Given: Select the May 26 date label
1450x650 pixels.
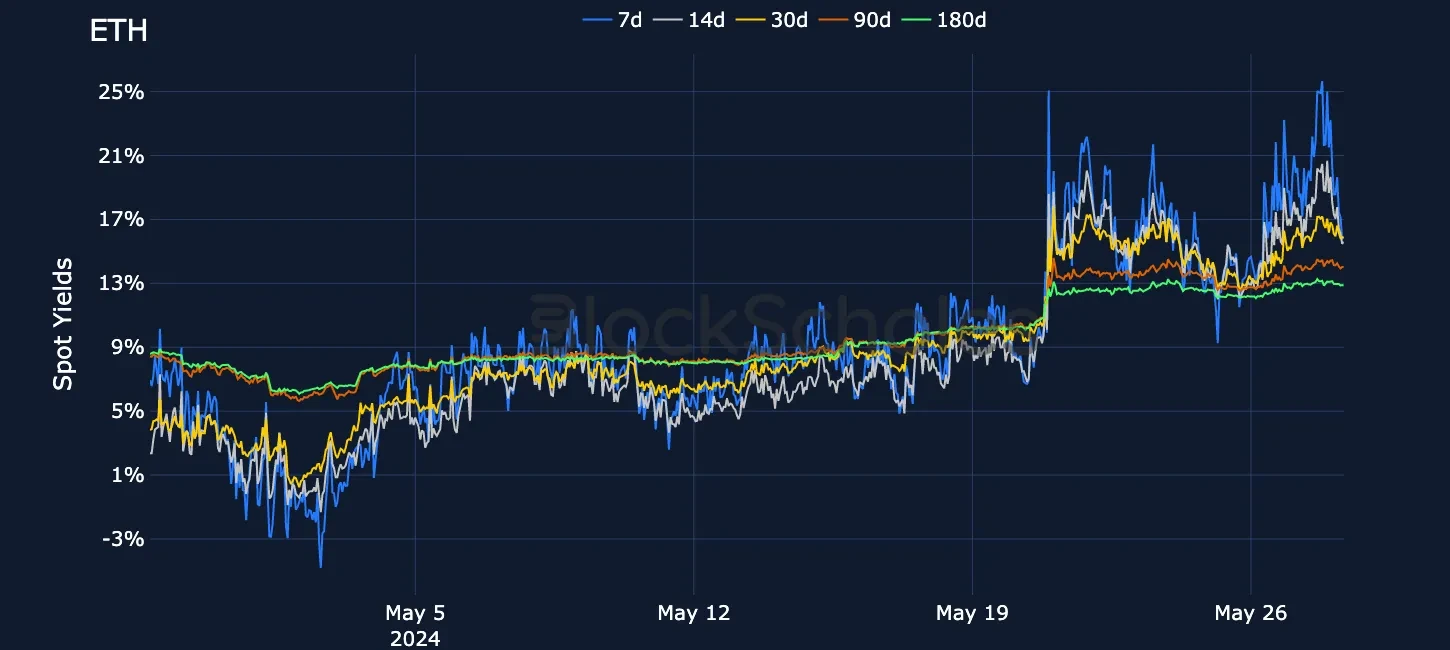Looking at the screenshot, I should click(1251, 613).
